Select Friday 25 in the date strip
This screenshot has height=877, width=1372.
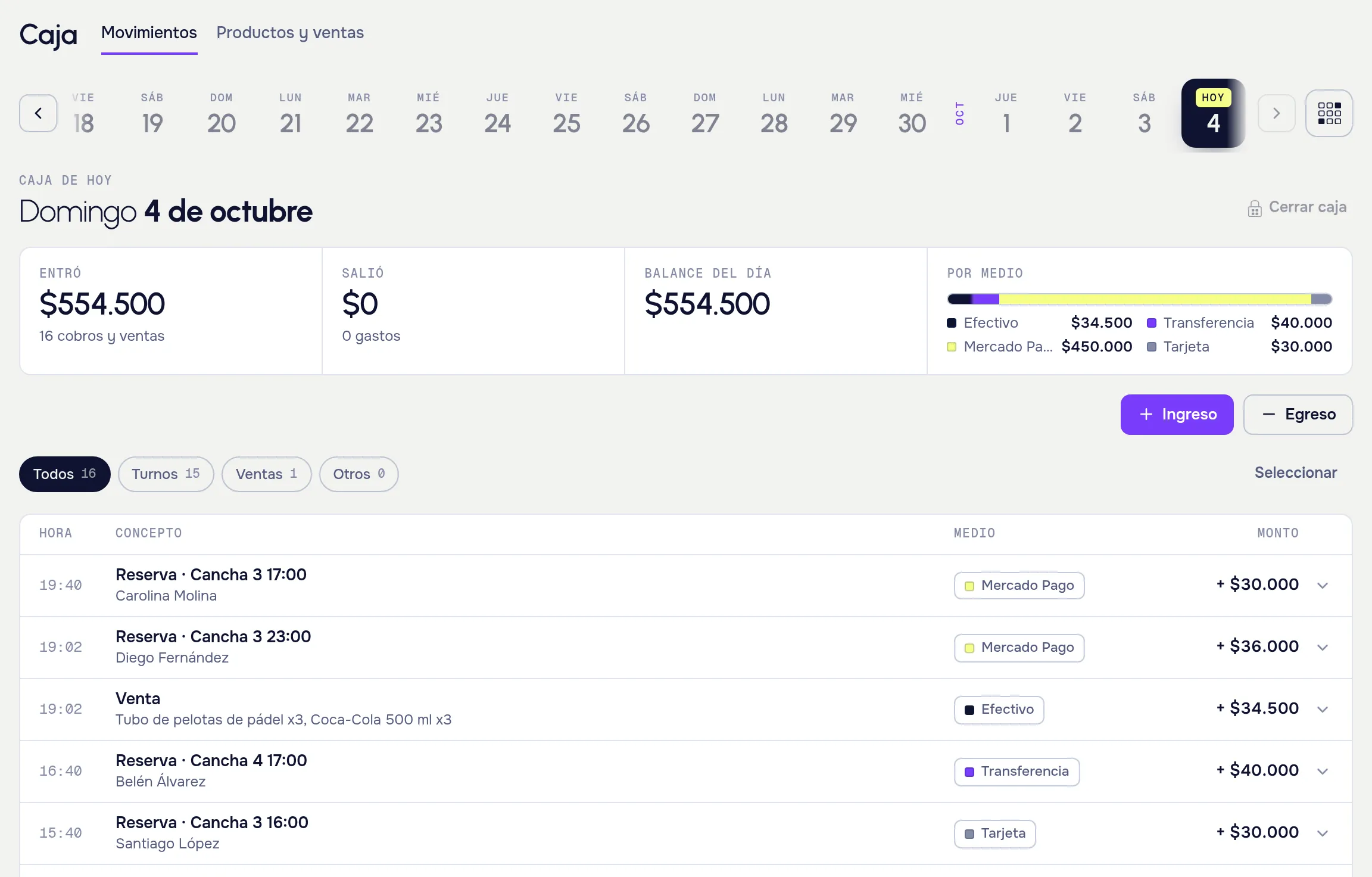pyautogui.click(x=567, y=114)
